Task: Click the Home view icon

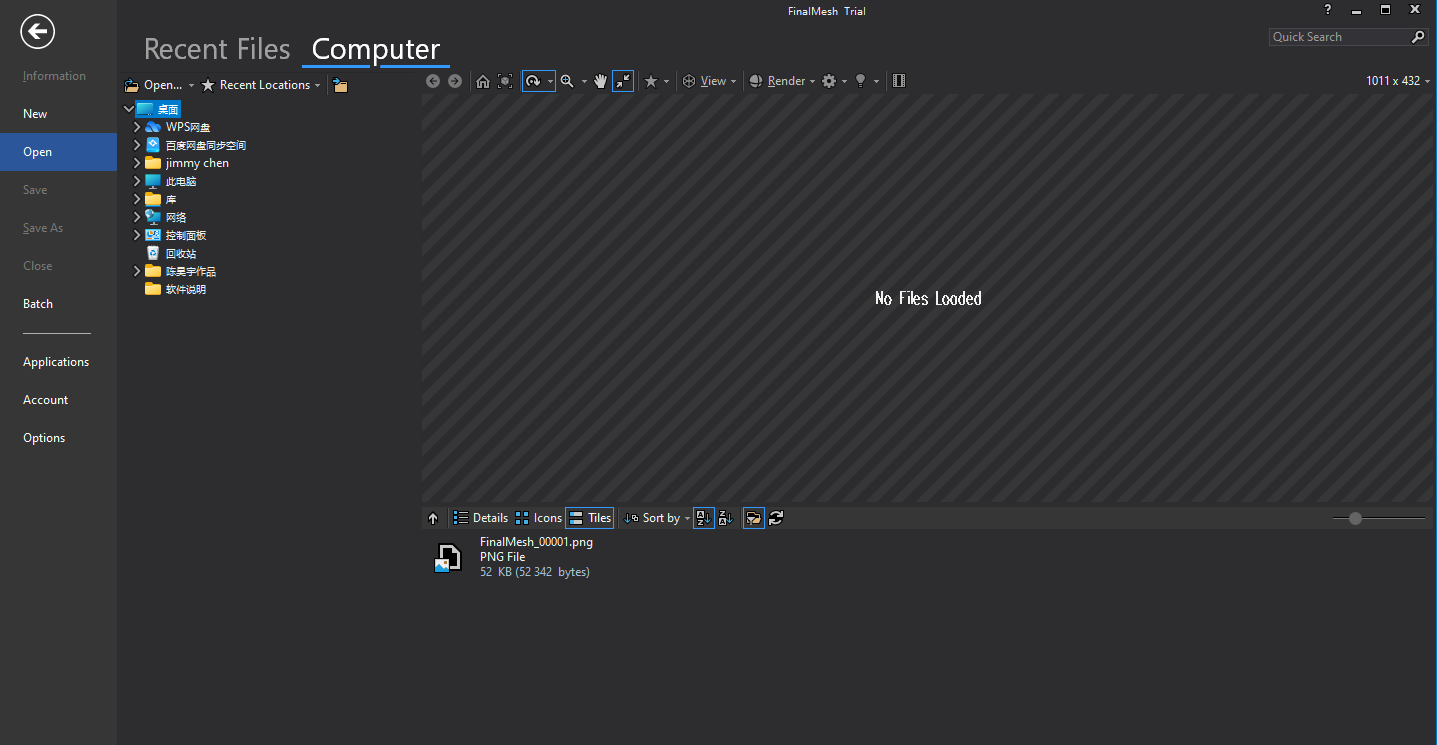Action: pos(482,81)
